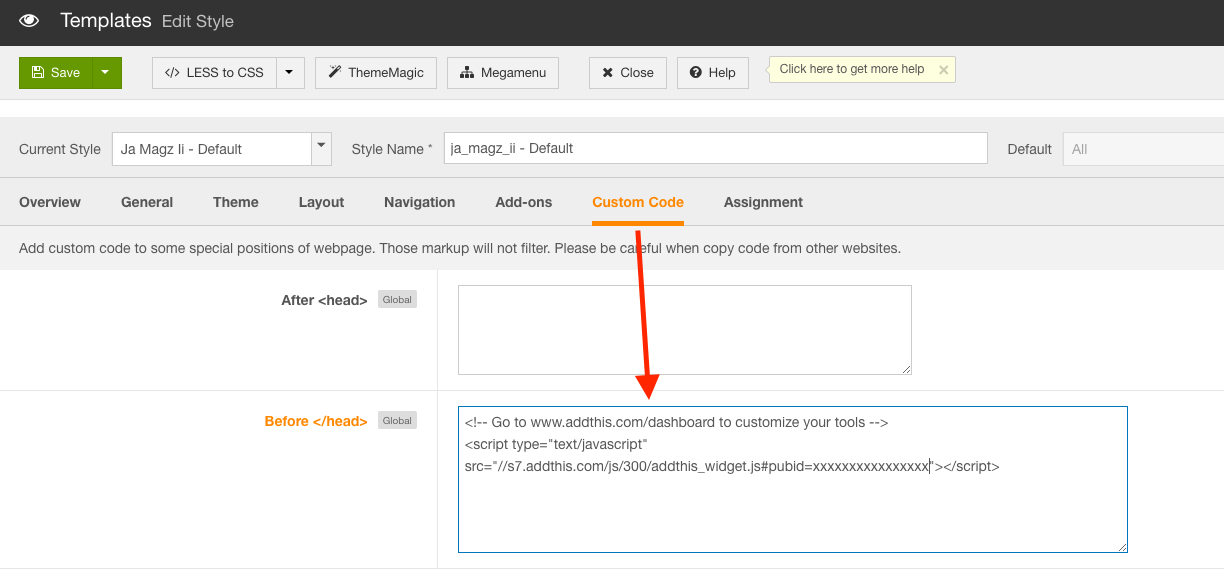Open the Theme tab

[x=236, y=202]
